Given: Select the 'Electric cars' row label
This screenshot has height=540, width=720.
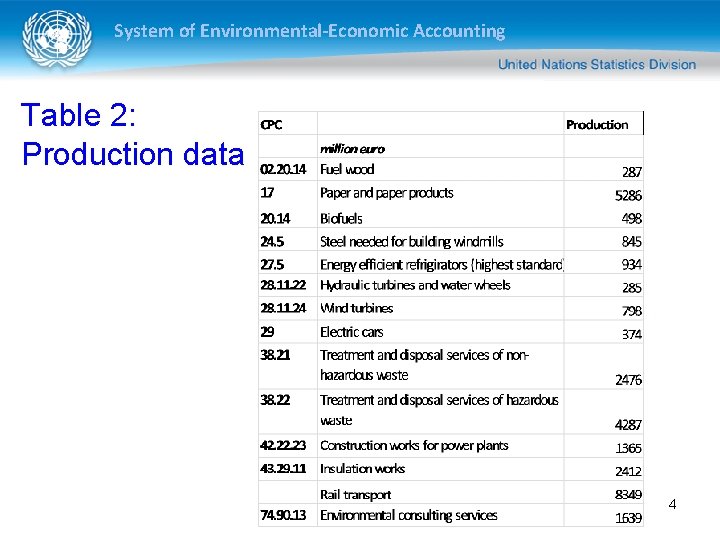Looking at the screenshot, I should click(x=351, y=332).
